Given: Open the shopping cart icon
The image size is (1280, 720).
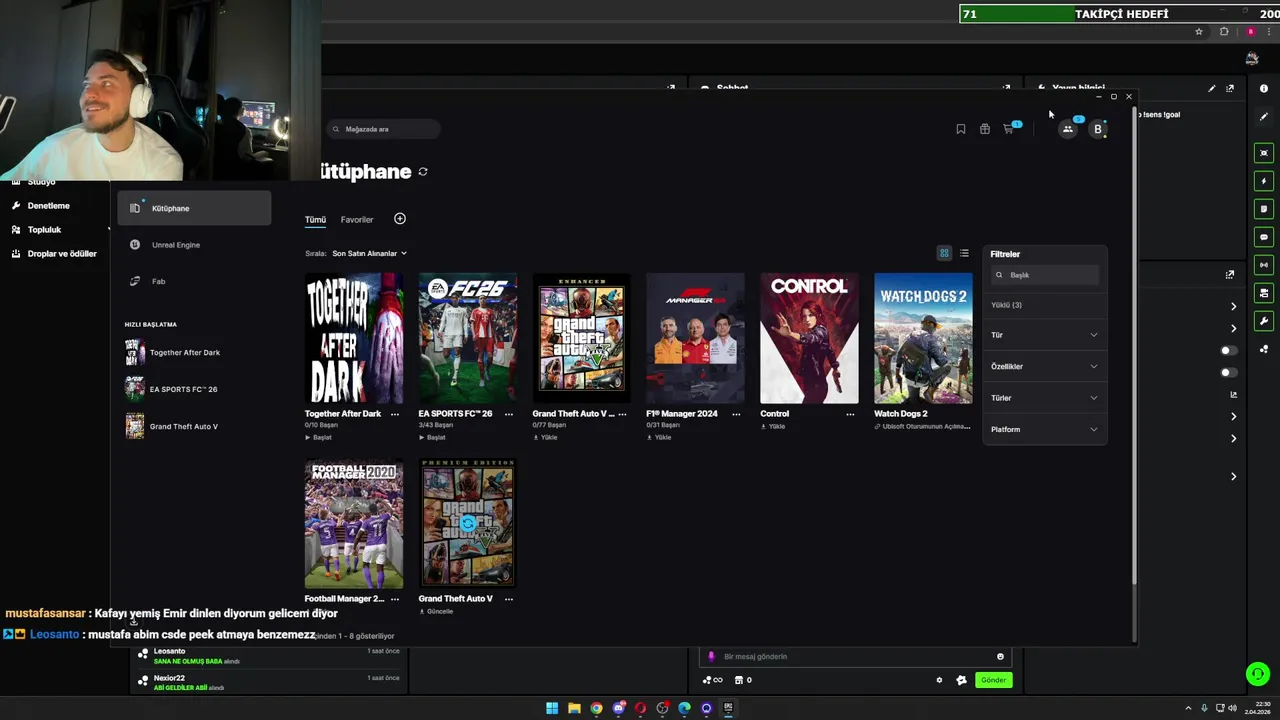Looking at the screenshot, I should coord(1009,129).
